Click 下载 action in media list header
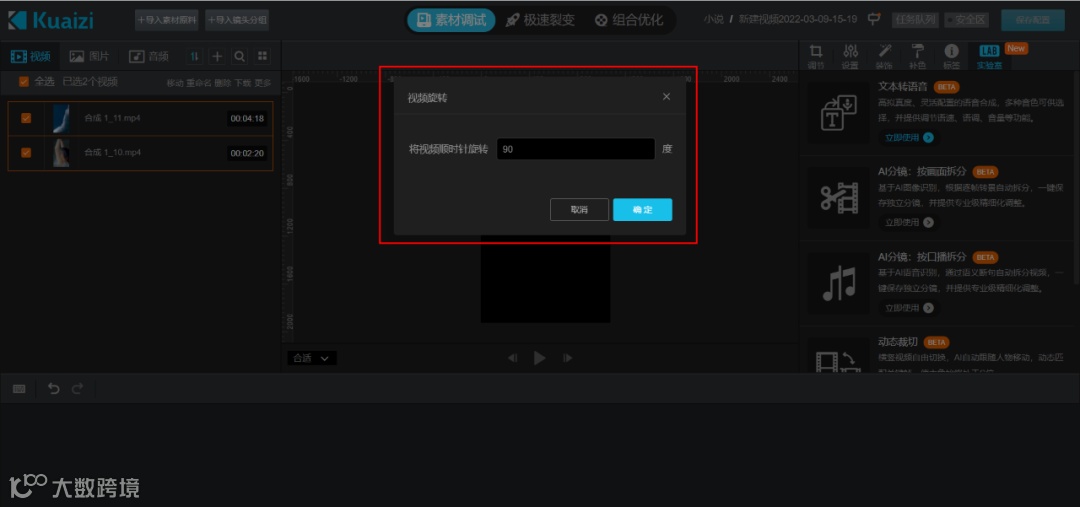The image size is (1080, 507). point(242,83)
